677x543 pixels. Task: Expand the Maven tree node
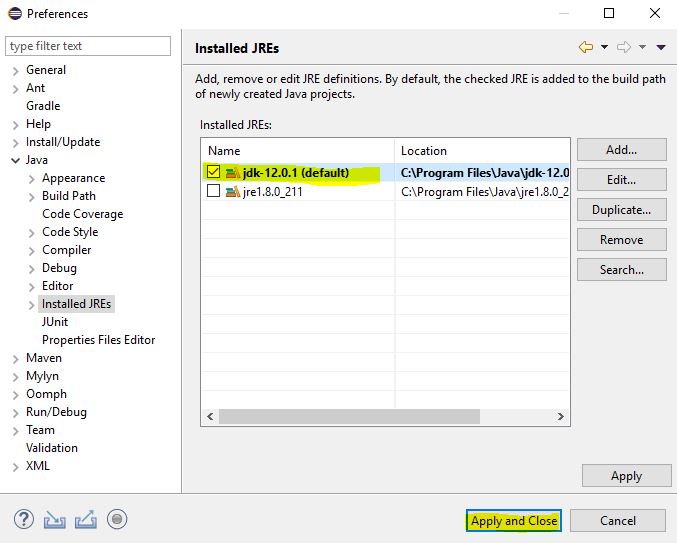[x=16, y=359]
